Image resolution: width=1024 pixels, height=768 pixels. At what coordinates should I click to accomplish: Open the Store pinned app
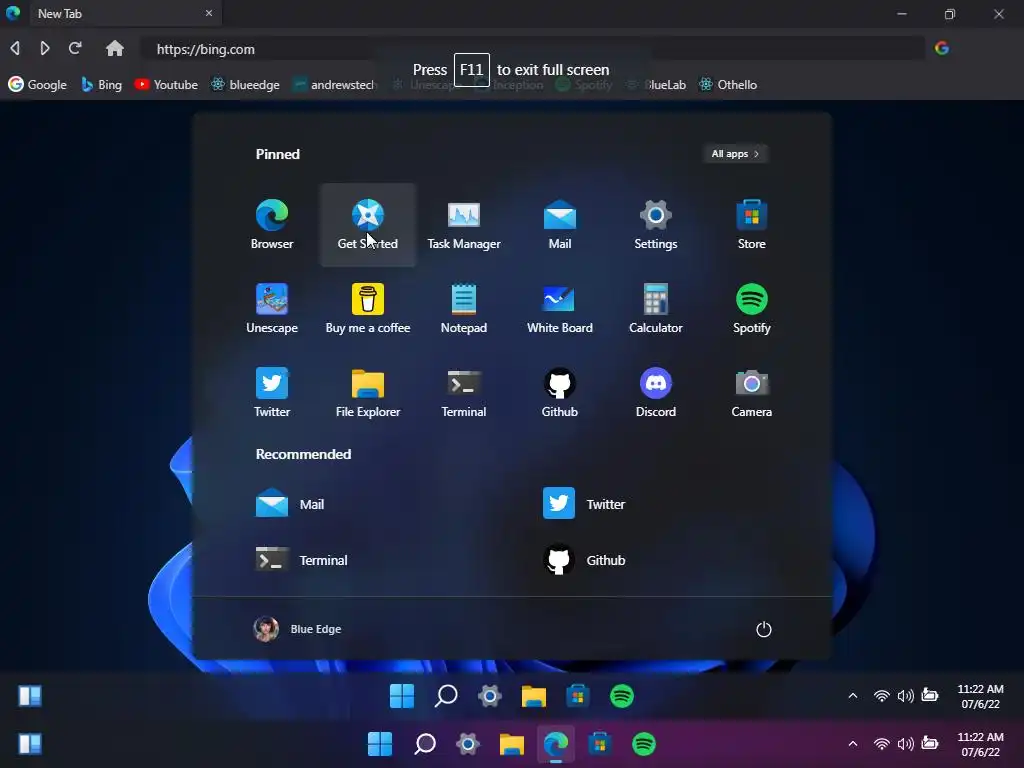coord(752,225)
